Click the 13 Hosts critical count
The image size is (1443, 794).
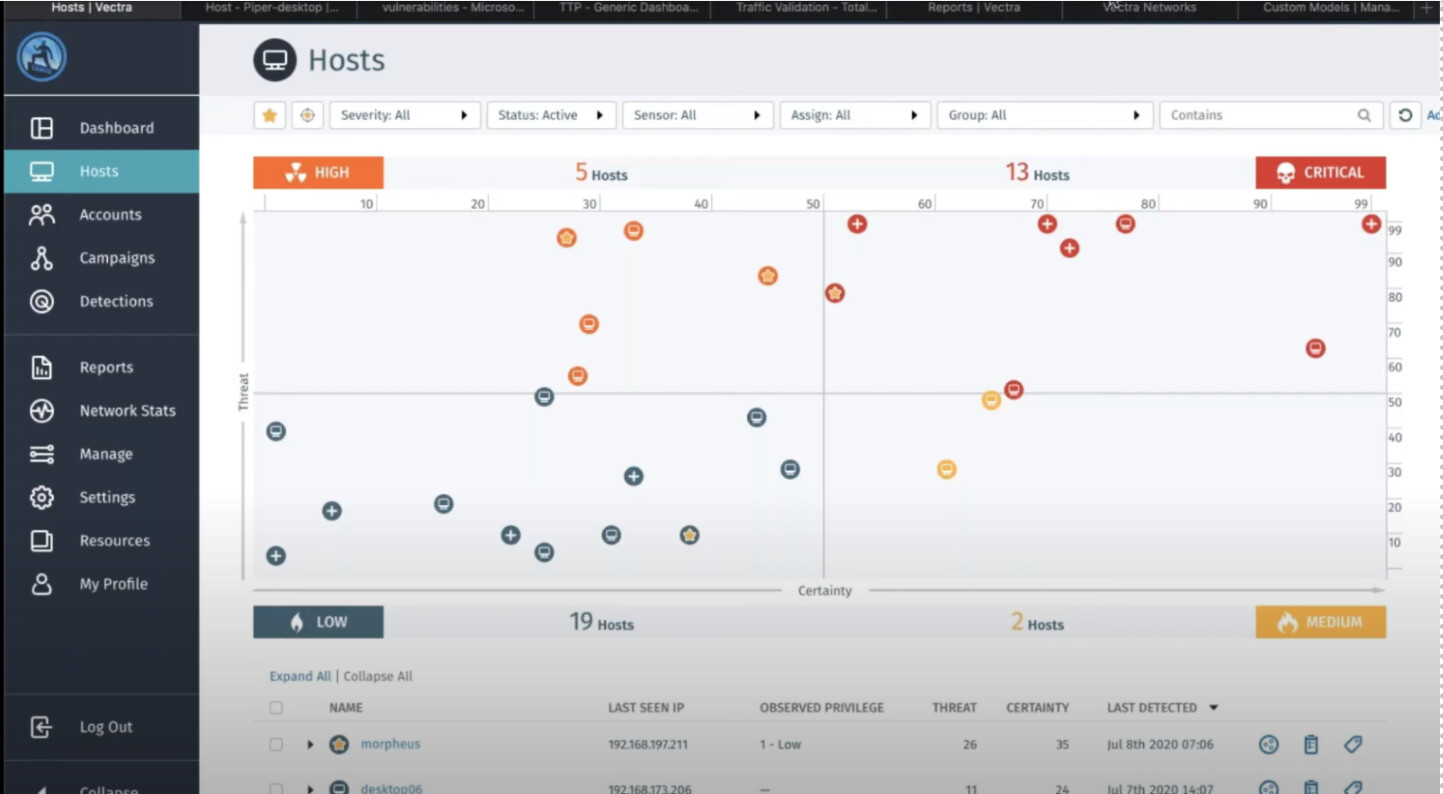pyautogui.click(x=1037, y=173)
